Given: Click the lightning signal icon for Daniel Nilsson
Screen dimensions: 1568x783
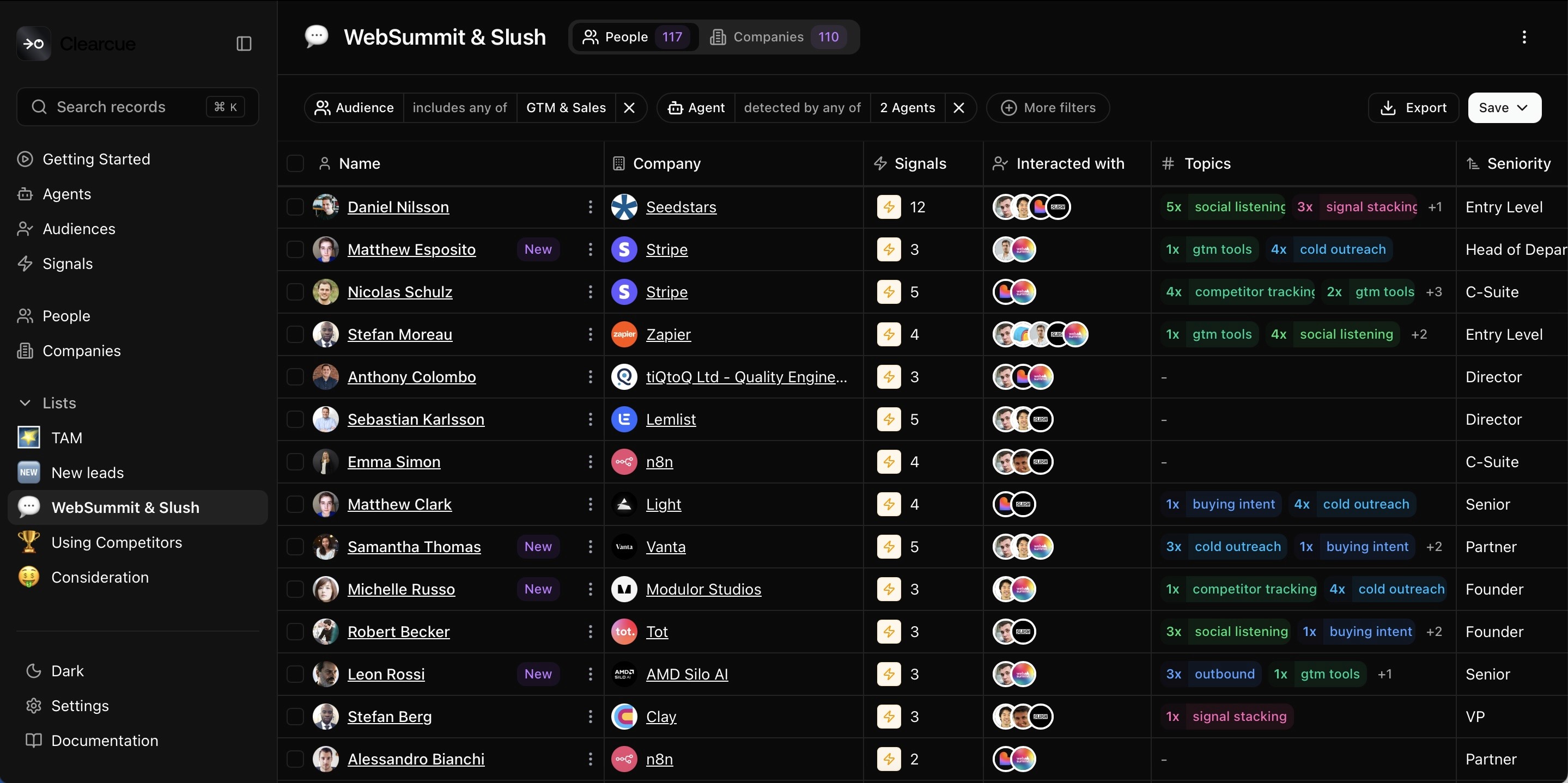Looking at the screenshot, I should [889, 207].
